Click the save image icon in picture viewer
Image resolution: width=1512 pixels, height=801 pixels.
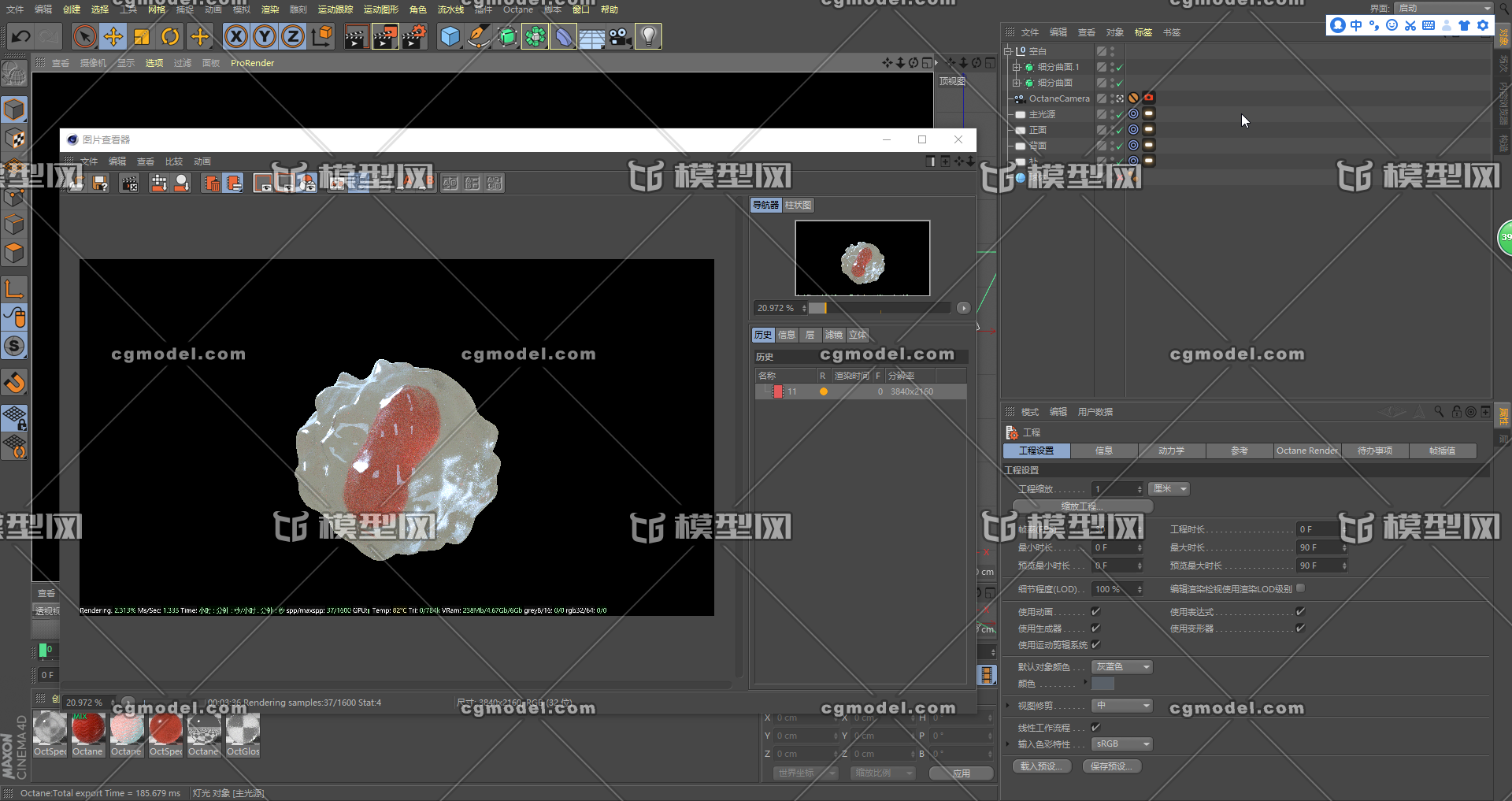[100, 182]
